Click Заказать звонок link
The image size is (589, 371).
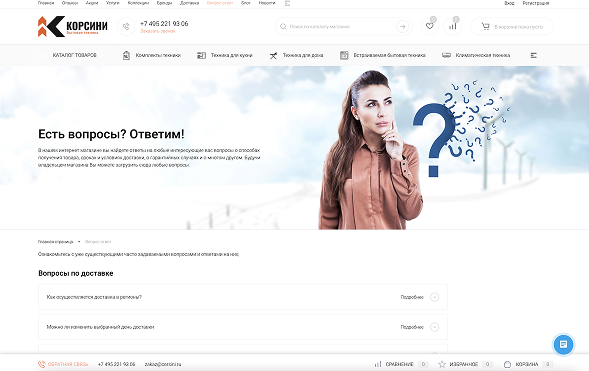pos(158,31)
